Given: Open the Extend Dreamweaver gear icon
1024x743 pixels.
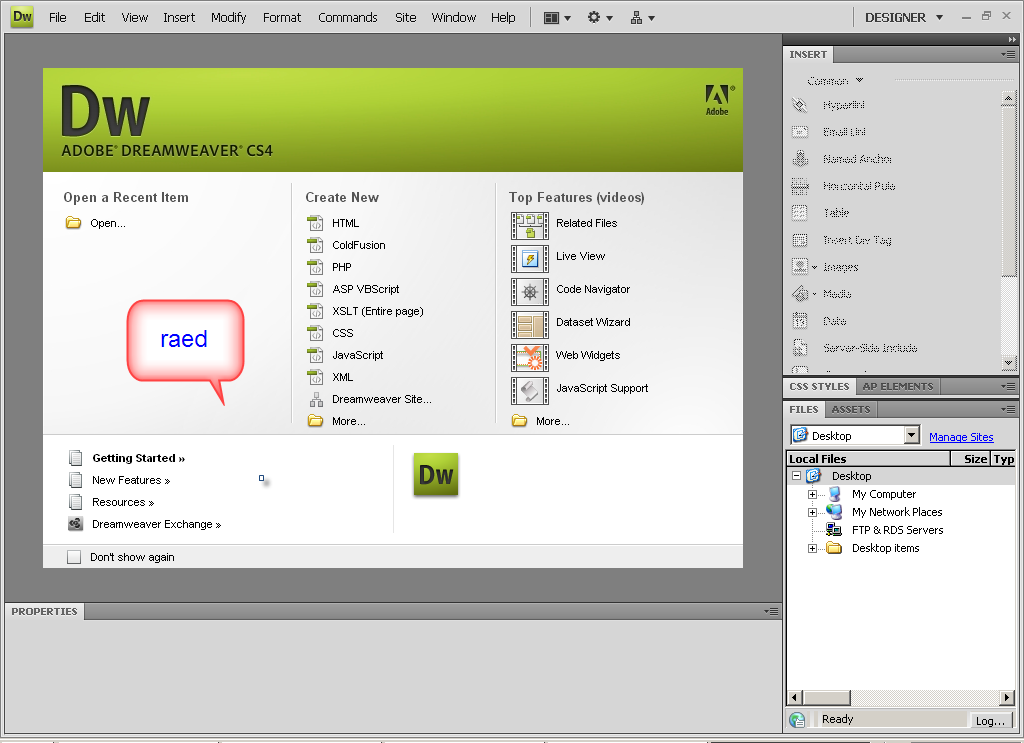Looking at the screenshot, I should pos(598,17).
